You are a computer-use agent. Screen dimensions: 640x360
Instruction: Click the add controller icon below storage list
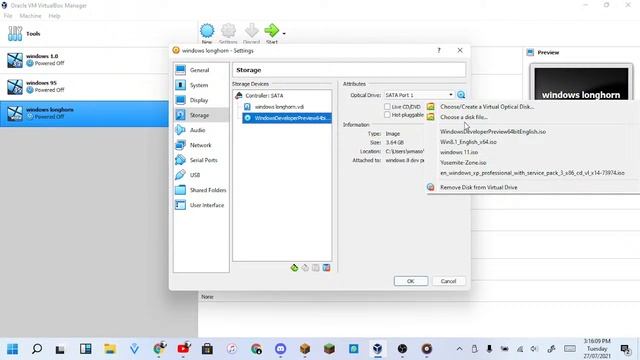click(294, 268)
